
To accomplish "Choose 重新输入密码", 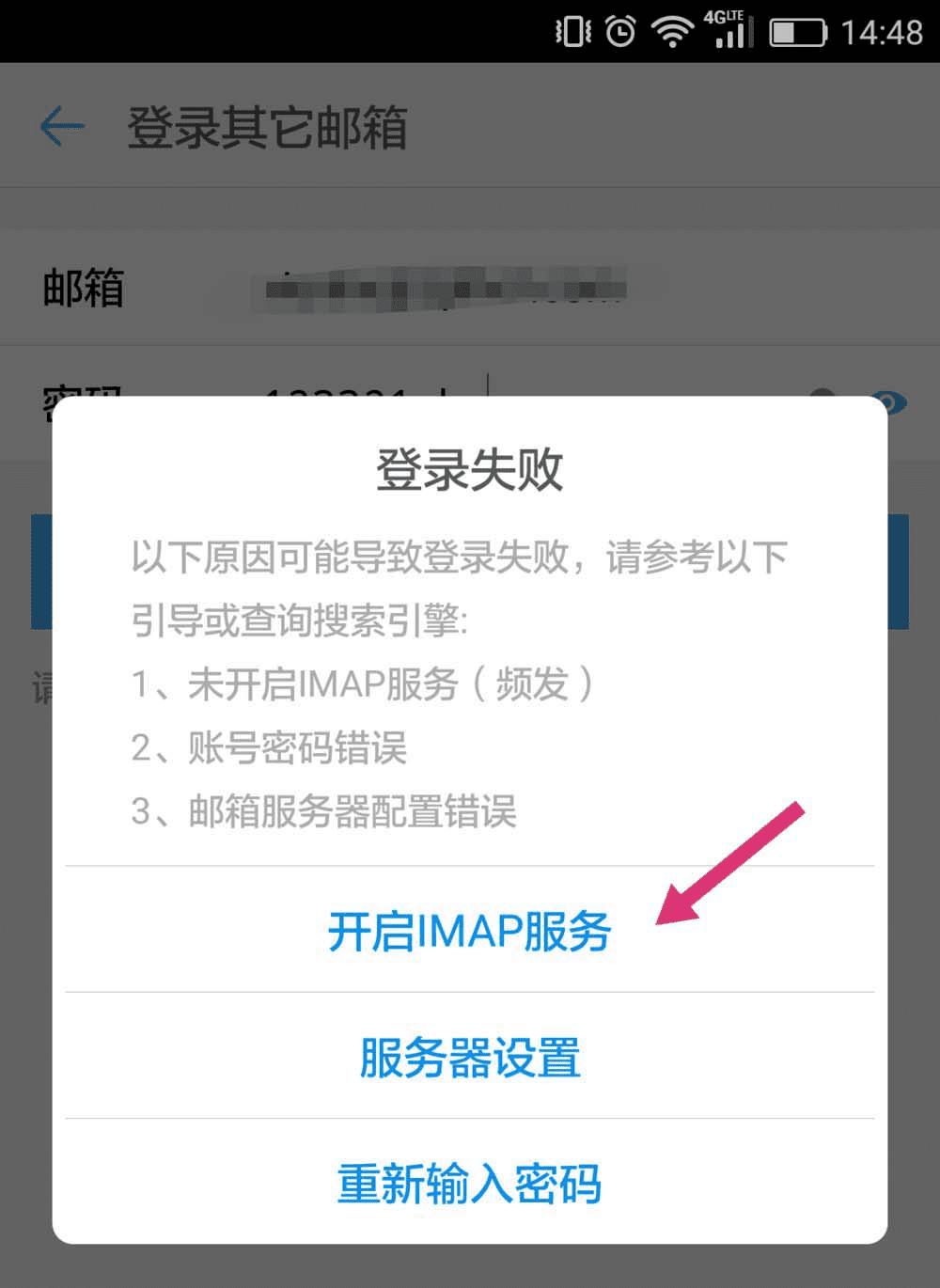I will pos(470,1183).
